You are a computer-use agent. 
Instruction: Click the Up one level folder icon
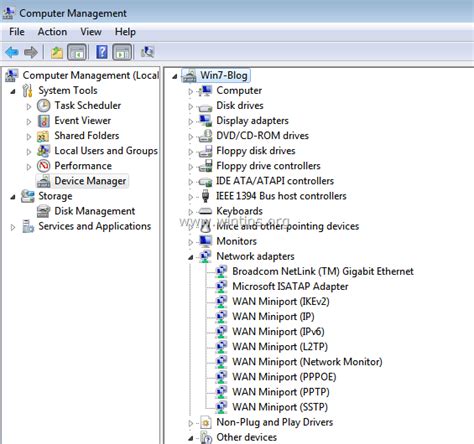pos(57,52)
